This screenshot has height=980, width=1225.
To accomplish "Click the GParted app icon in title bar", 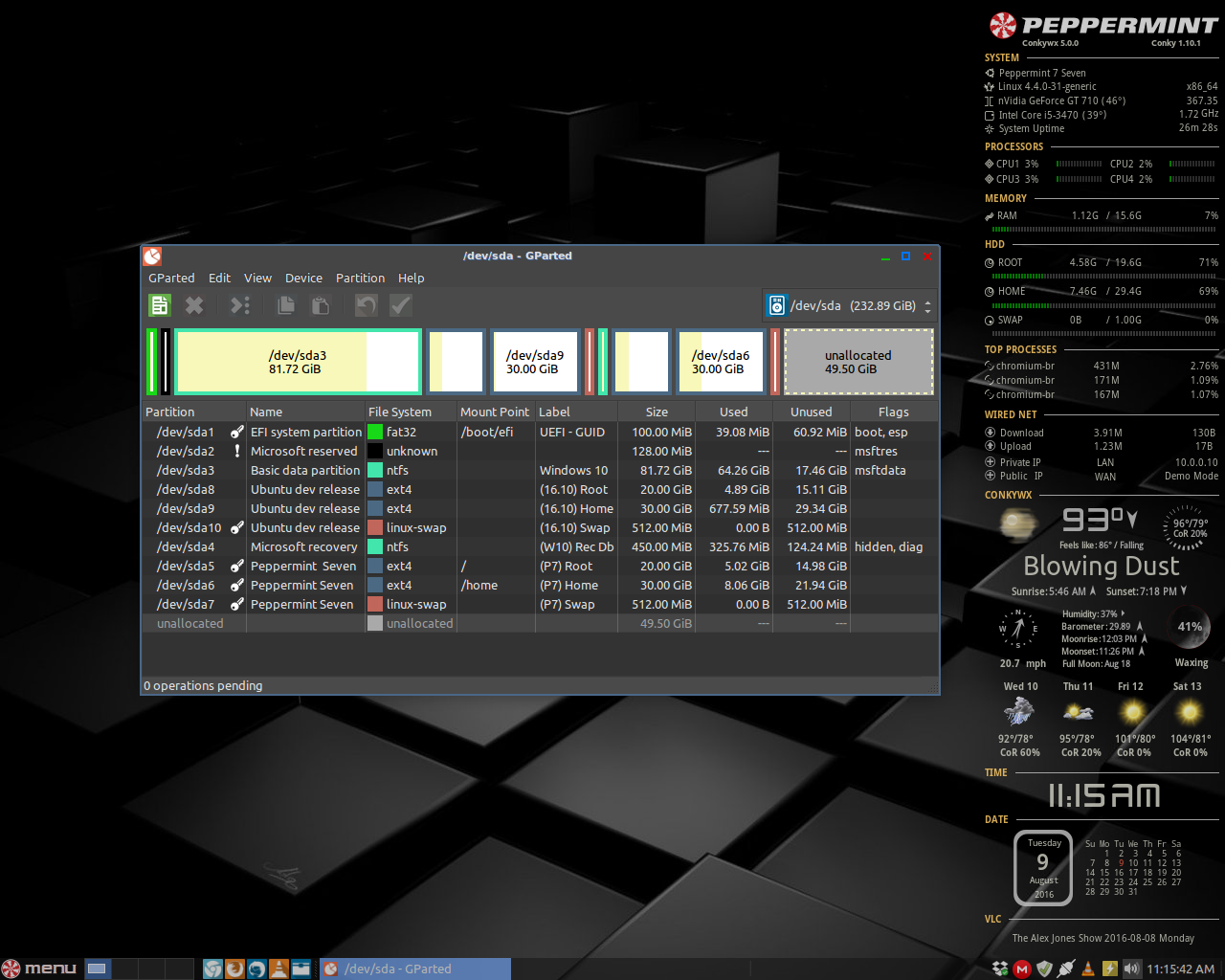I will pos(152,256).
